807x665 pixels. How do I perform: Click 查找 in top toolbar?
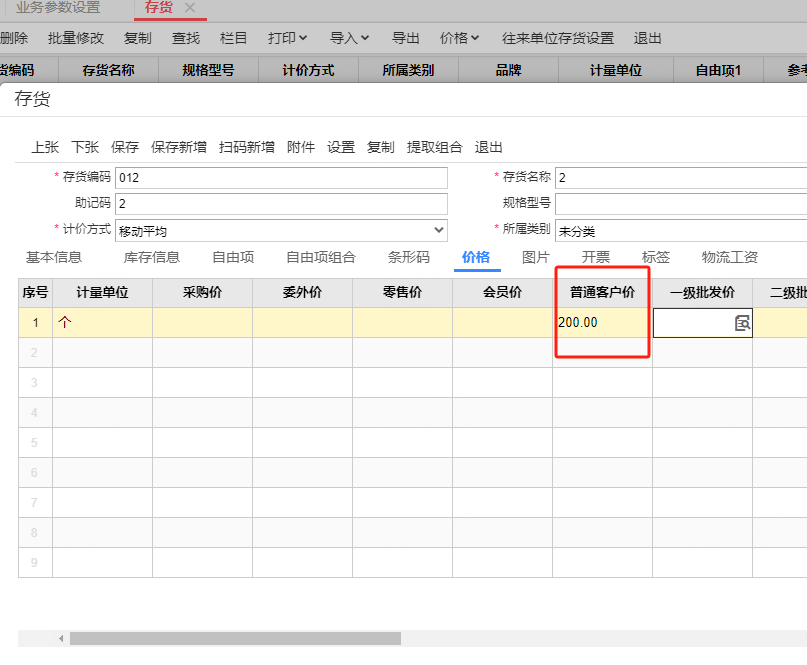pos(186,38)
